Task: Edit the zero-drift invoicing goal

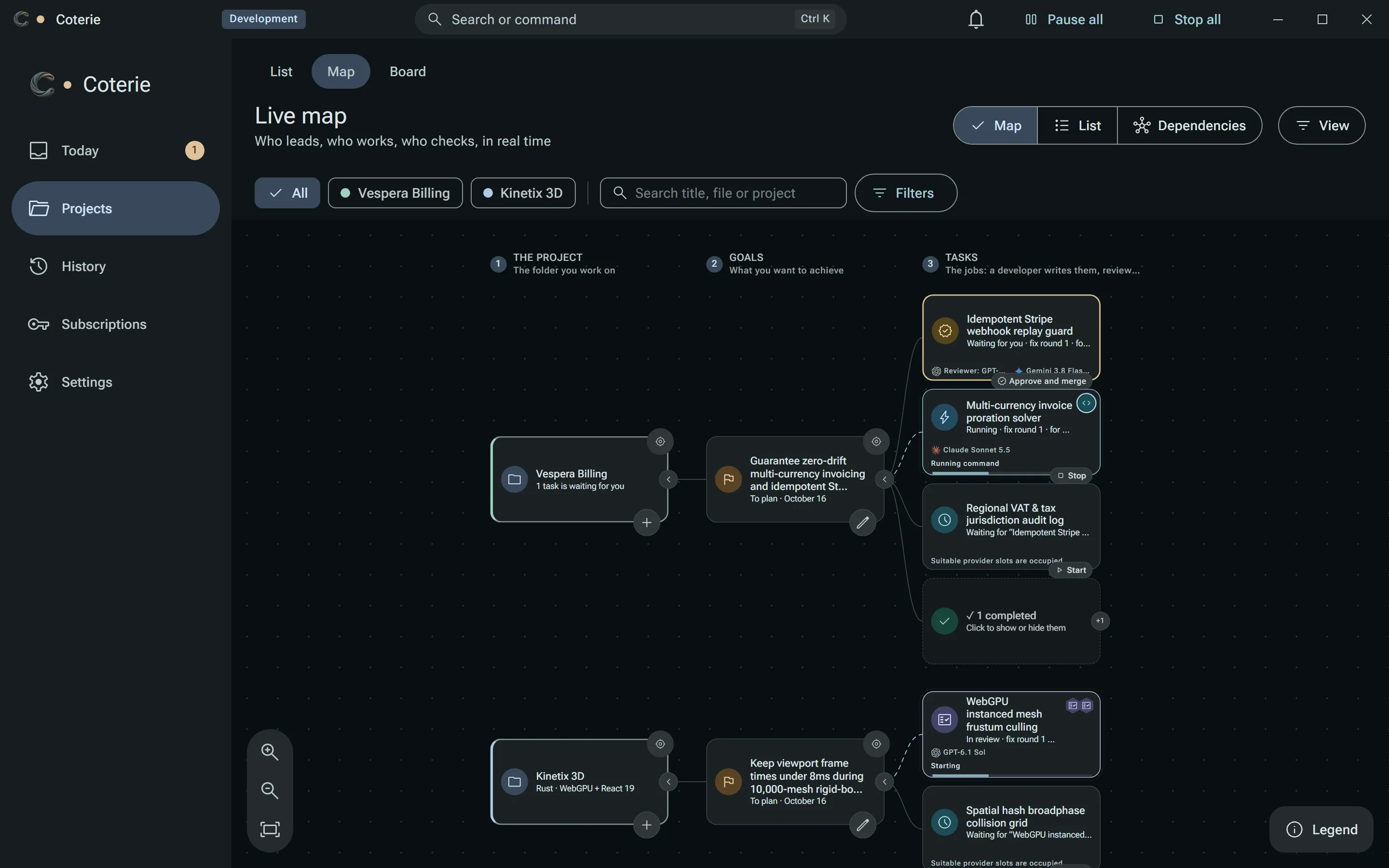Action: coord(863,522)
